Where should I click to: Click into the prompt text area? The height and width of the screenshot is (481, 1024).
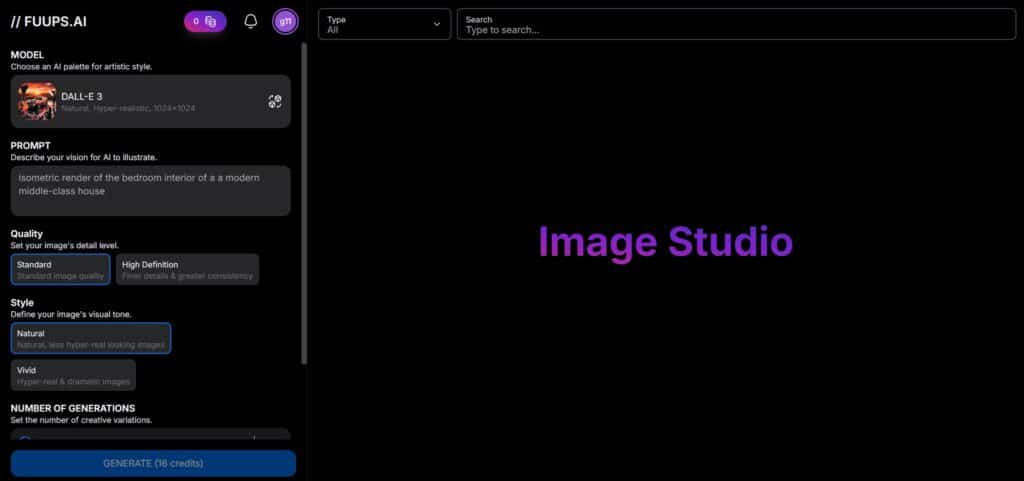pyautogui.click(x=151, y=191)
